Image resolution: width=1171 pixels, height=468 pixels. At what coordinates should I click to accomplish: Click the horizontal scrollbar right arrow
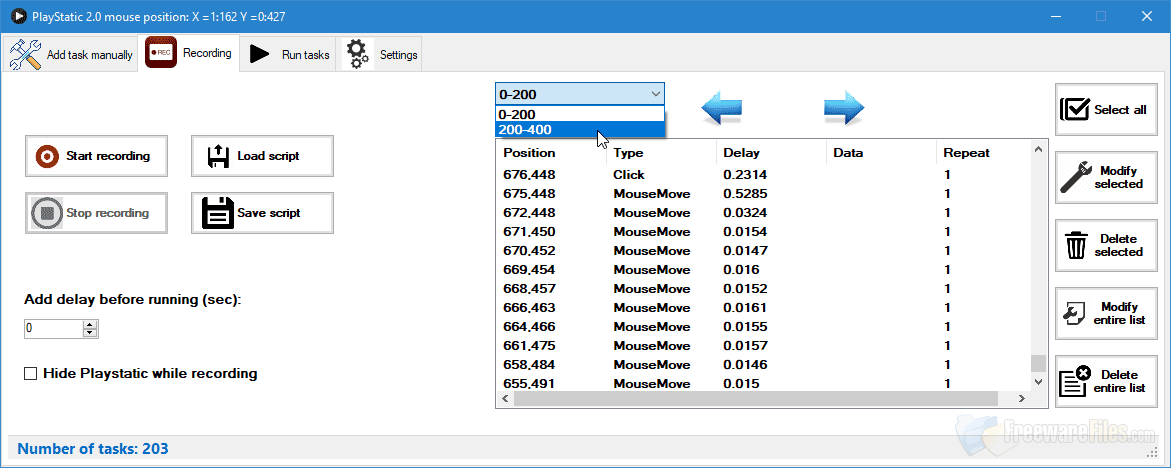tap(1023, 399)
